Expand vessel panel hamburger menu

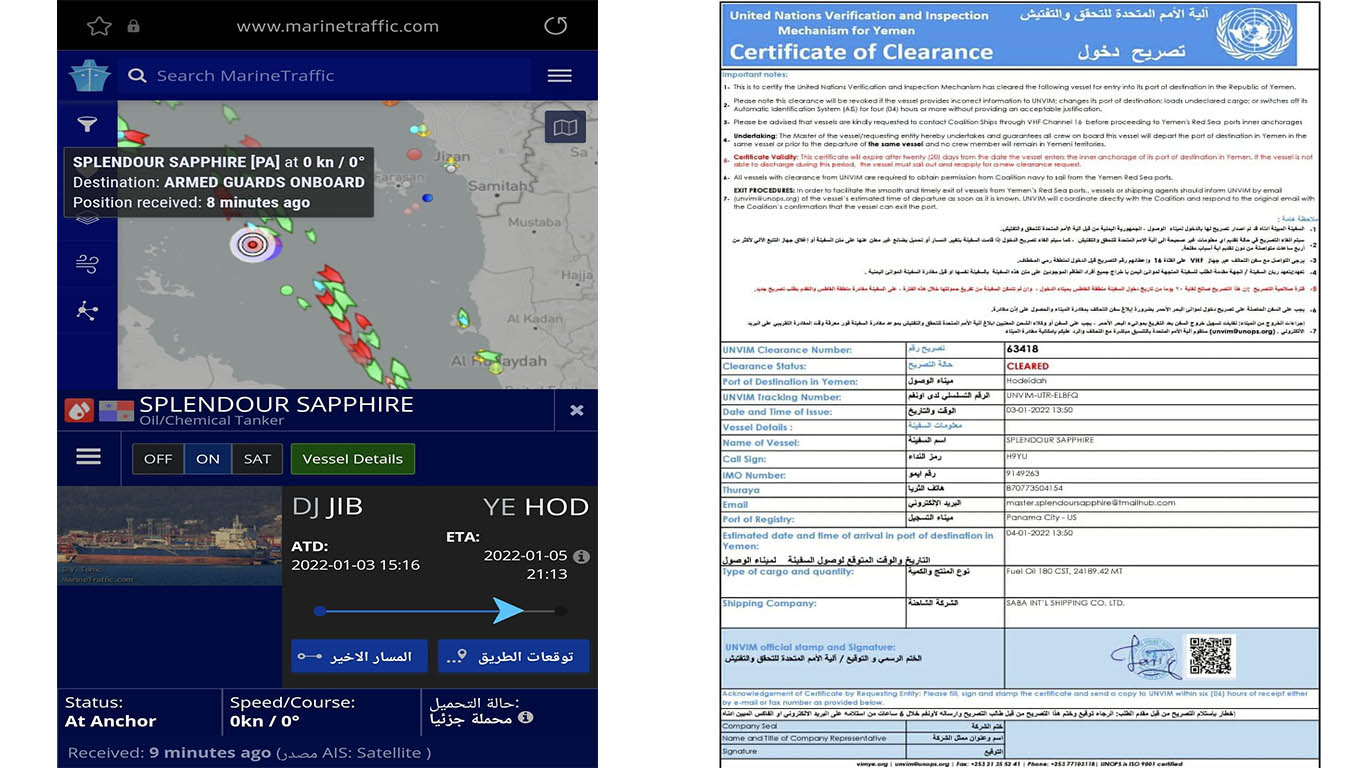pos(89,456)
